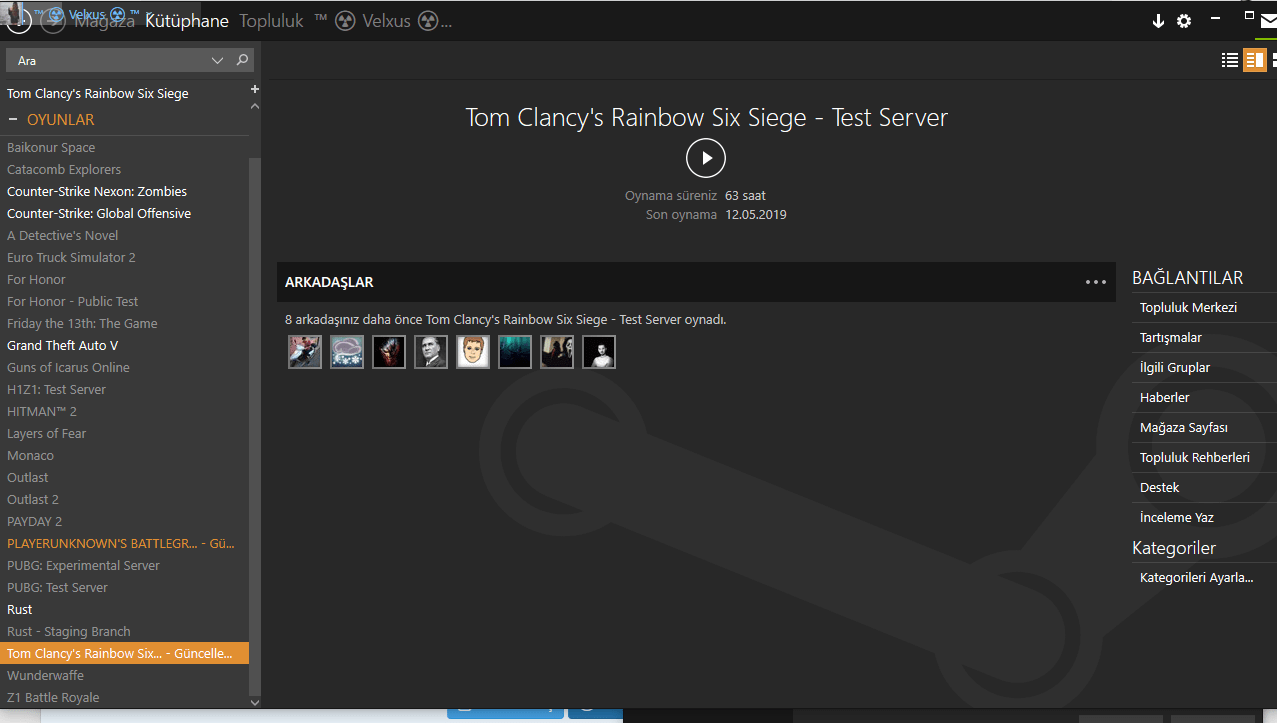1277x723 pixels.
Task: Open Topluluk Merkezi link
Action: (1188, 307)
